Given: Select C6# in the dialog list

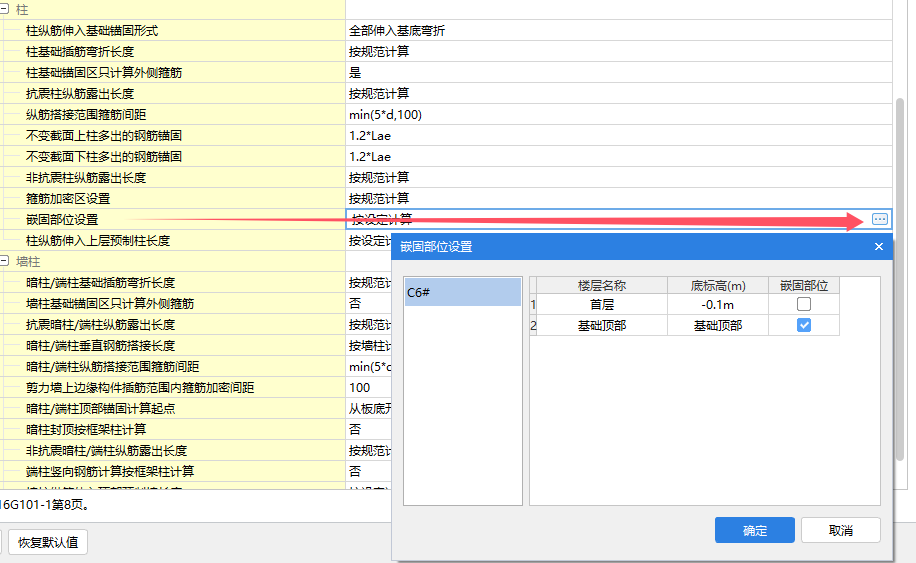Looking at the screenshot, I should click(x=463, y=292).
